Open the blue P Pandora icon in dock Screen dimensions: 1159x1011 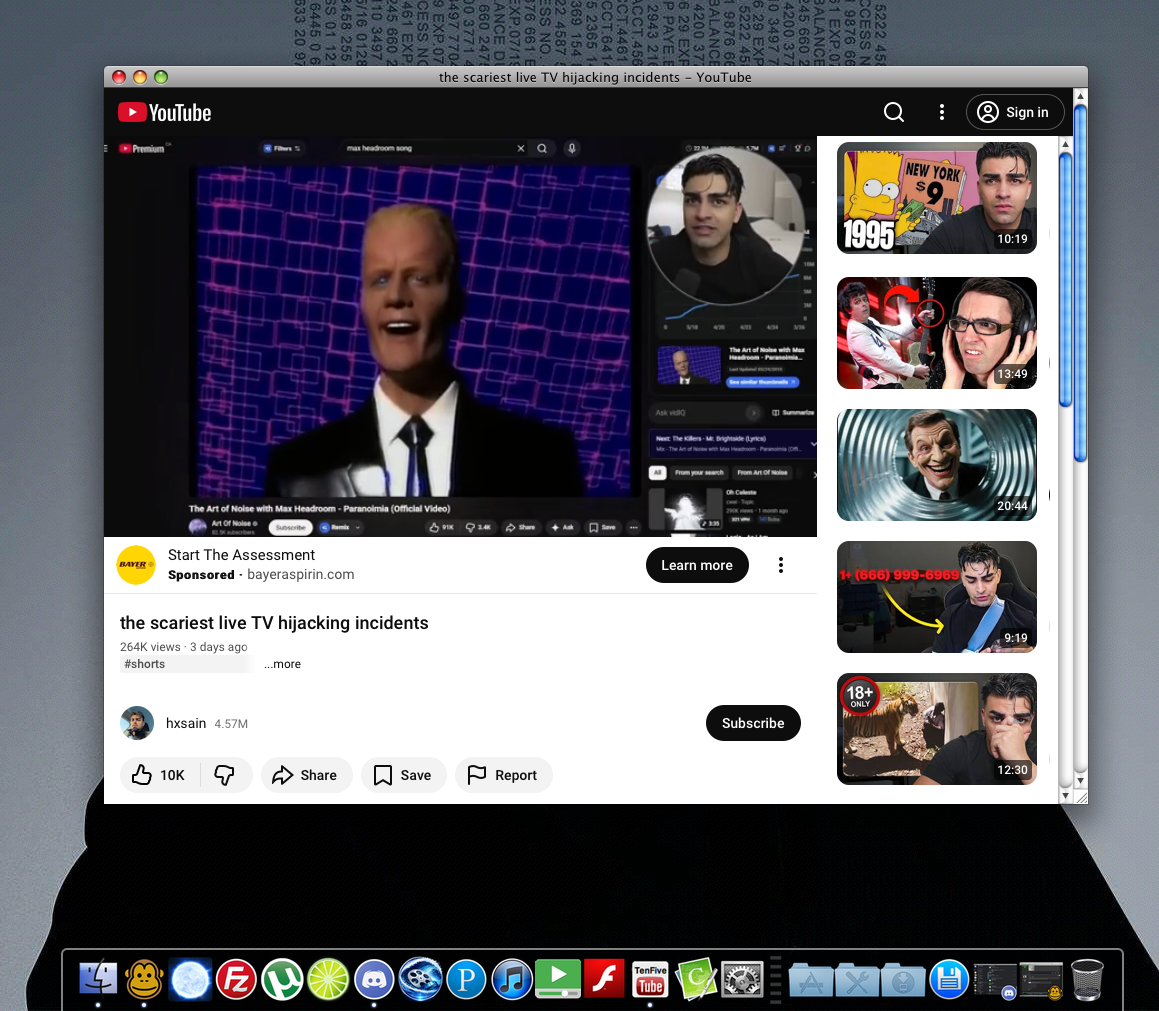pyautogui.click(x=466, y=978)
